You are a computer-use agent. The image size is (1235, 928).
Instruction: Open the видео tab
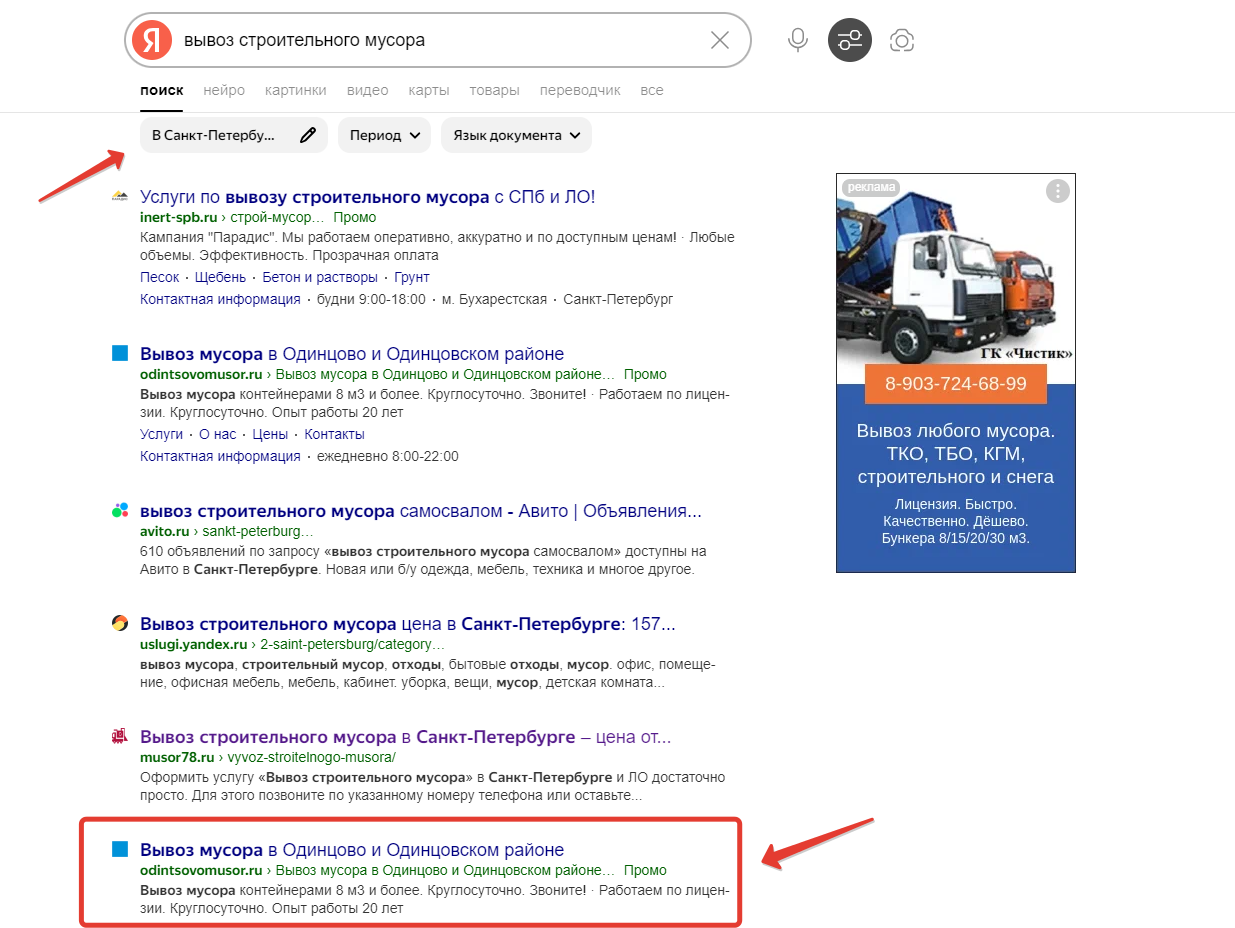click(x=367, y=90)
